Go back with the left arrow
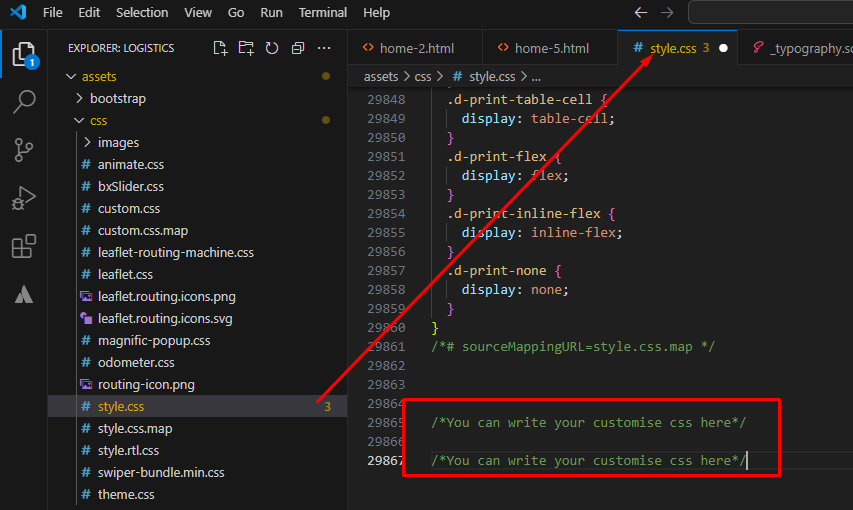Image resolution: width=853 pixels, height=510 pixels. [x=641, y=13]
